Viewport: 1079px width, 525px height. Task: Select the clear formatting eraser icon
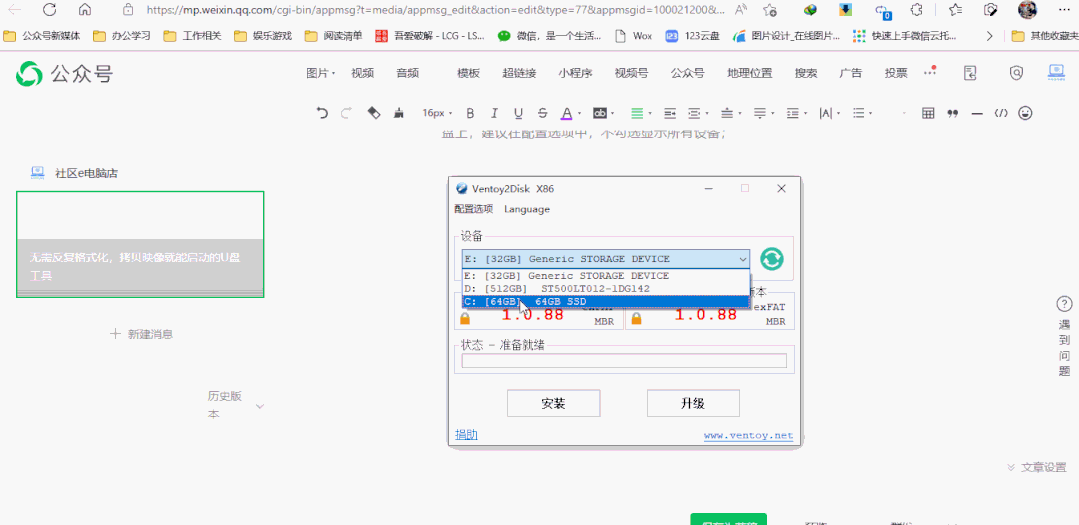[x=374, y=114]
